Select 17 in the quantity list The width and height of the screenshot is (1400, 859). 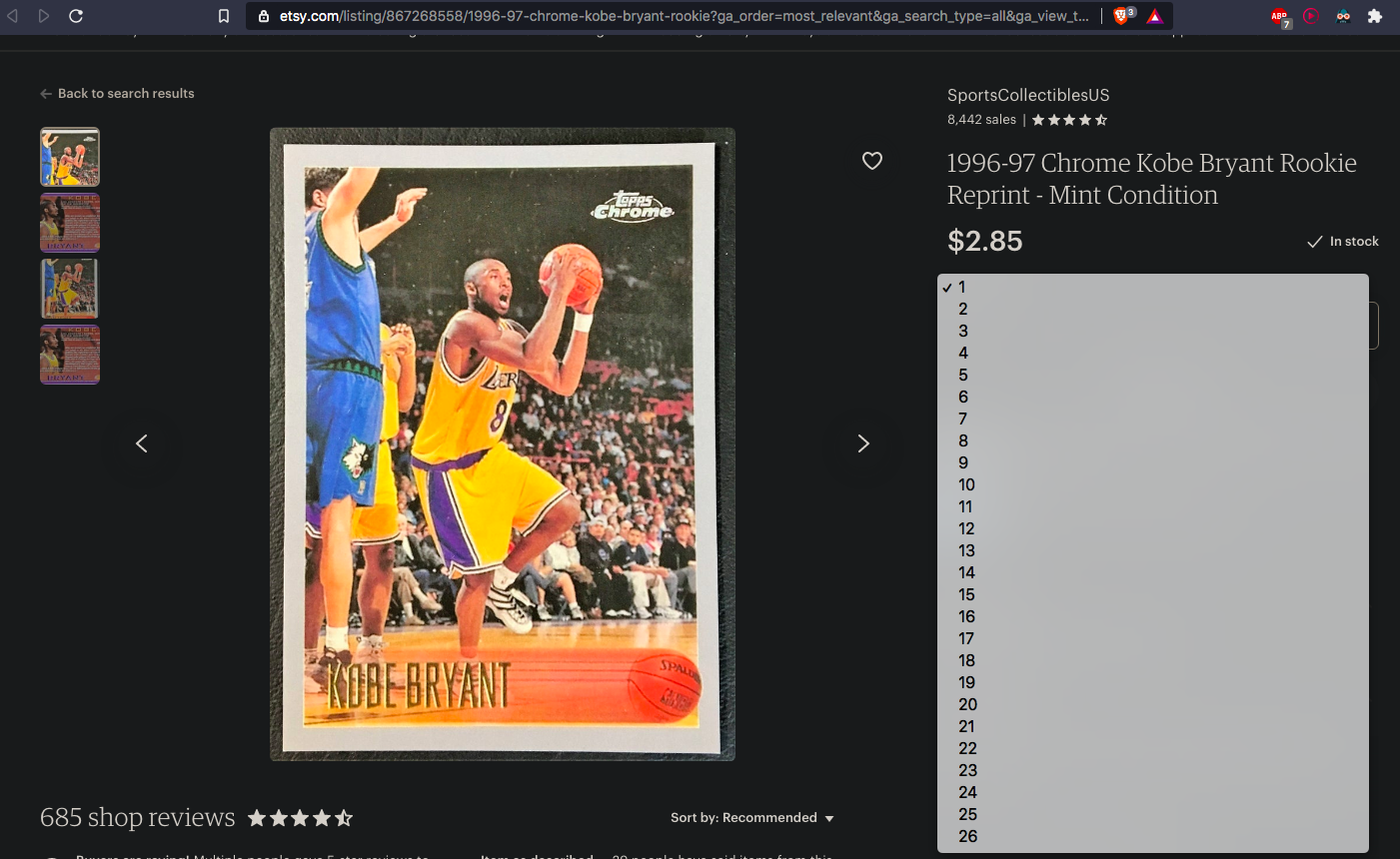1153,638
